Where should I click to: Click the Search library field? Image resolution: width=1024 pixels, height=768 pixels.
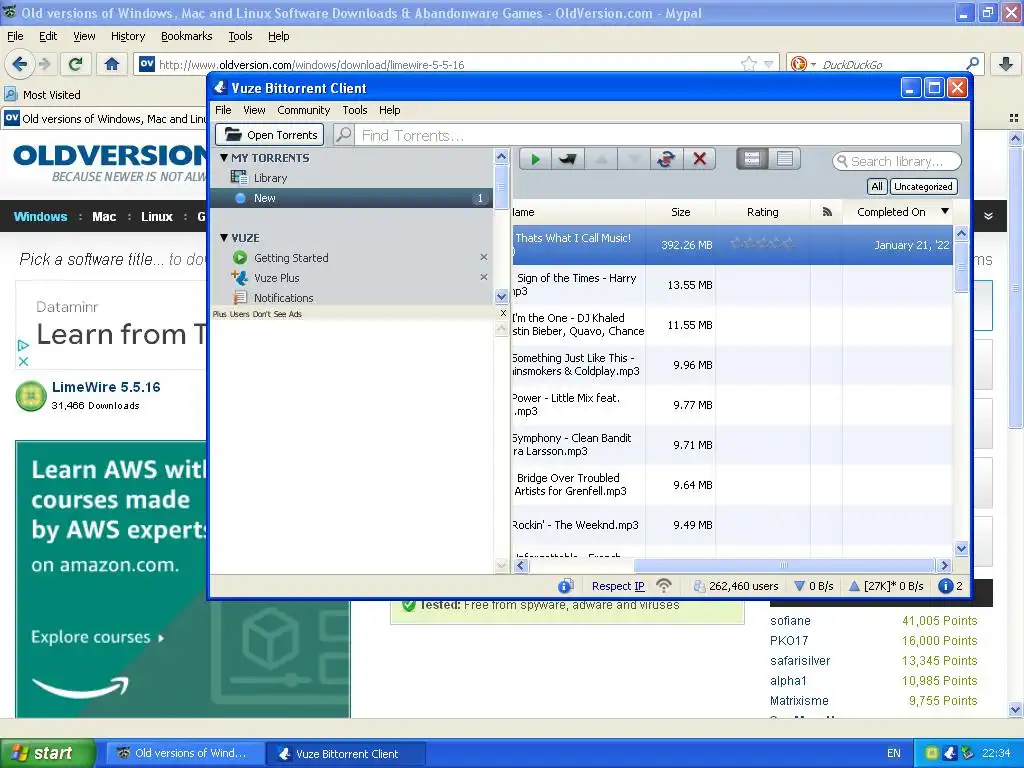coord(897,161)
